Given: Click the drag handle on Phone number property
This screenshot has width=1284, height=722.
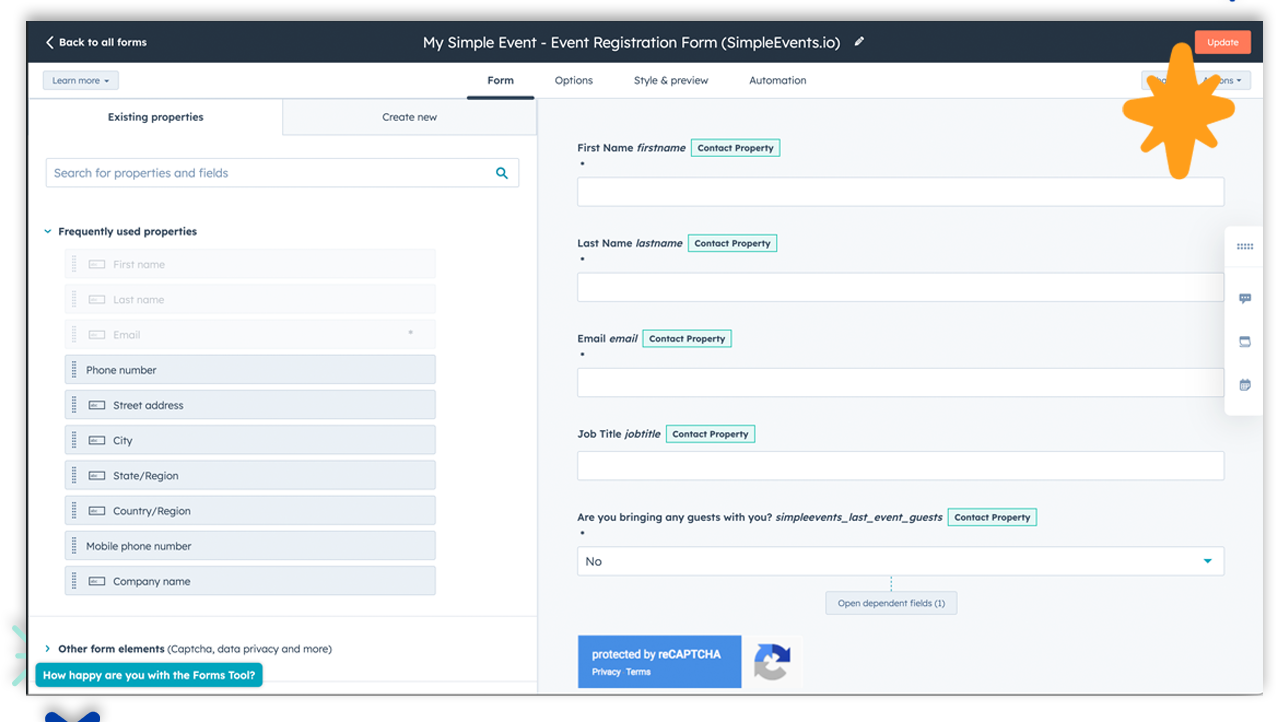Looking at the screenshot, I should tap(74, 370).
